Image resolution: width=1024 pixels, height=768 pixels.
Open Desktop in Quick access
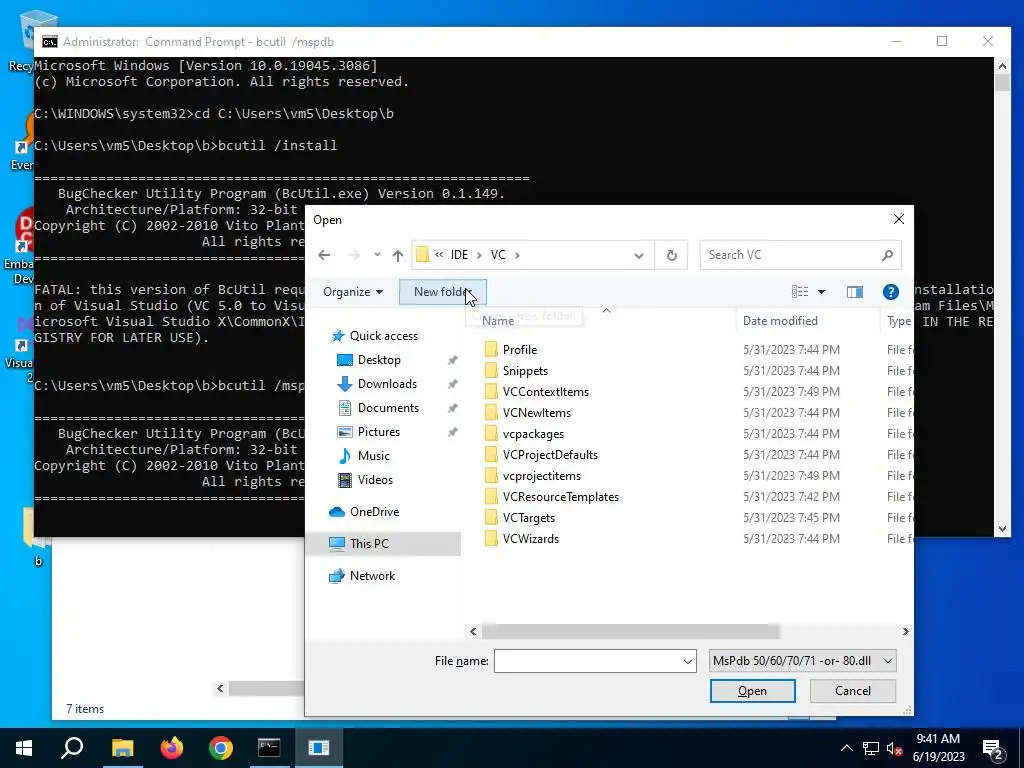(x=379, y=360)
